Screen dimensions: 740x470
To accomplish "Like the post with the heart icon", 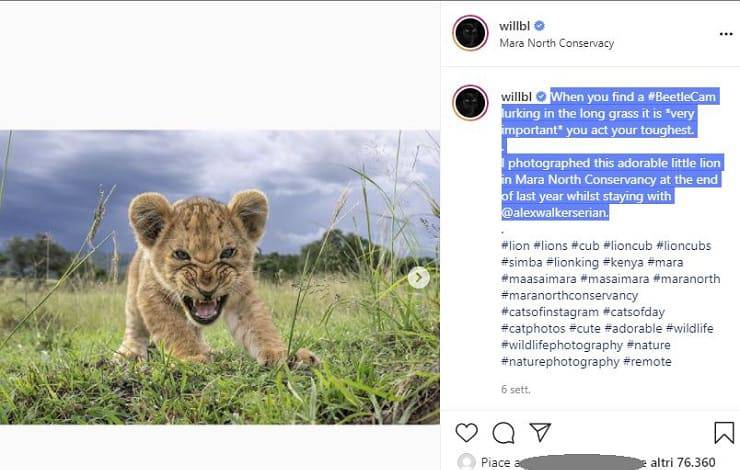I will coord(466,433).
